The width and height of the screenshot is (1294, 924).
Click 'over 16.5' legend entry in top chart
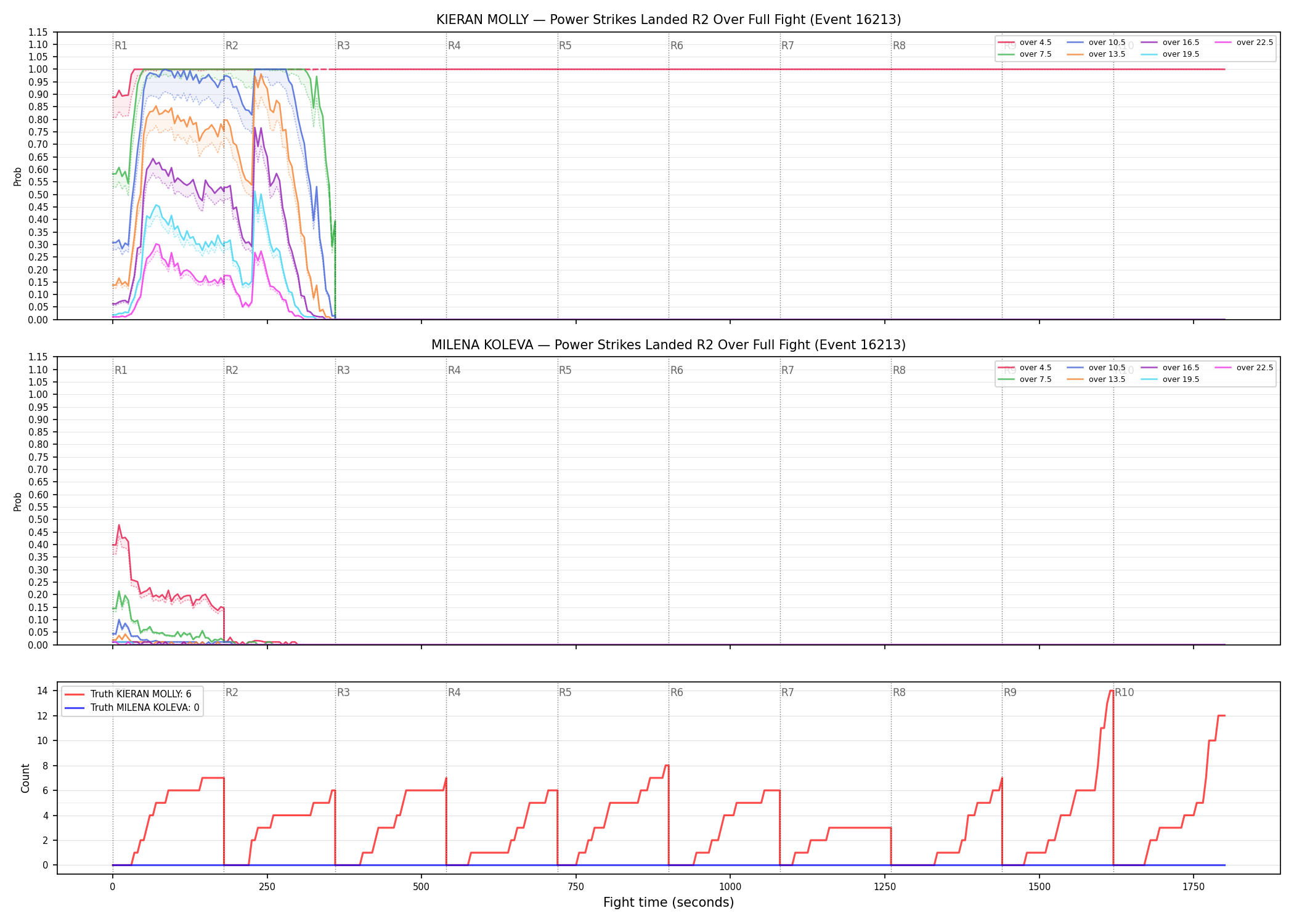1170,43
